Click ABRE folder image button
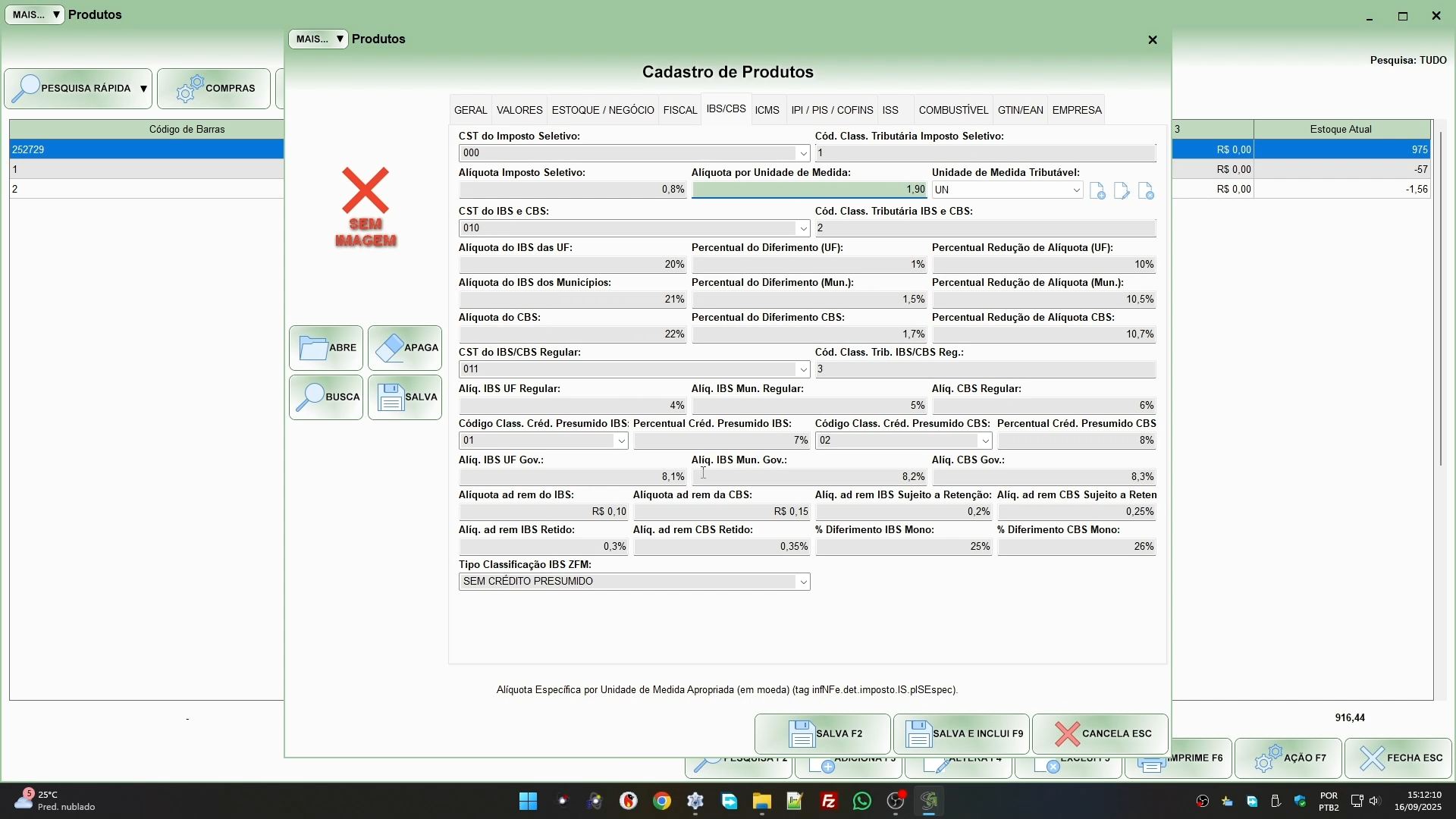 point(326,348)
